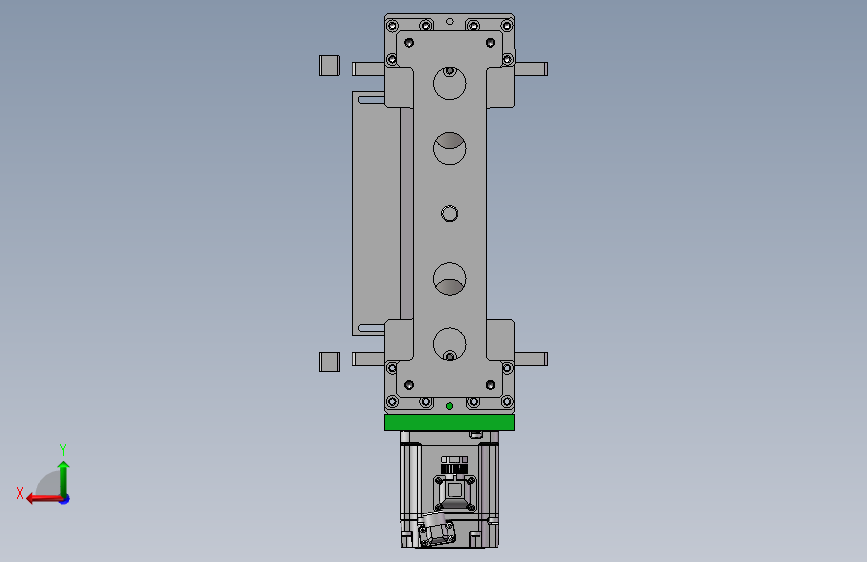Screen dimensions: 867x562
Task: Select the tilted cable connector at motor bottom
Action: pyautogui.click(x=436, y=529)
